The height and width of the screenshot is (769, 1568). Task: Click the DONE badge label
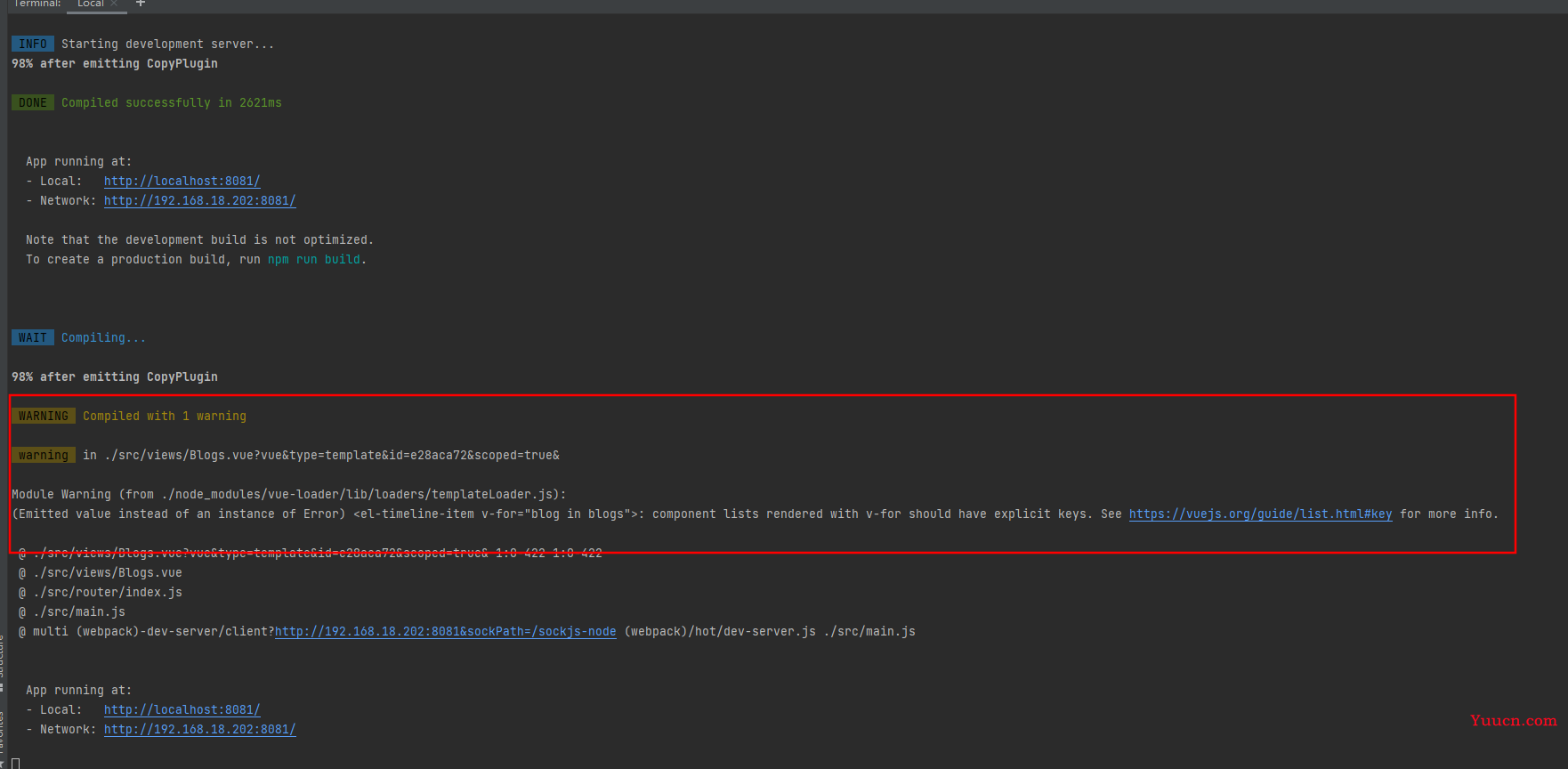[x=33, y=102]
